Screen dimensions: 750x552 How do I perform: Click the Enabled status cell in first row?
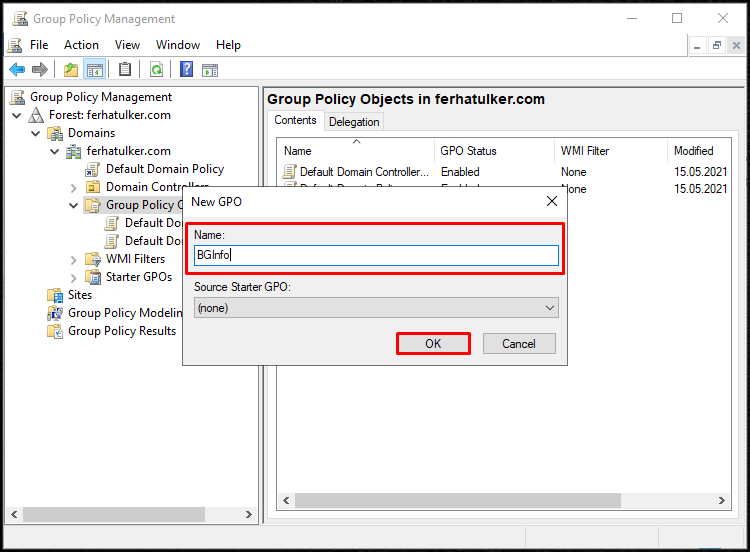pyautogui.click(x=460, y=172)
